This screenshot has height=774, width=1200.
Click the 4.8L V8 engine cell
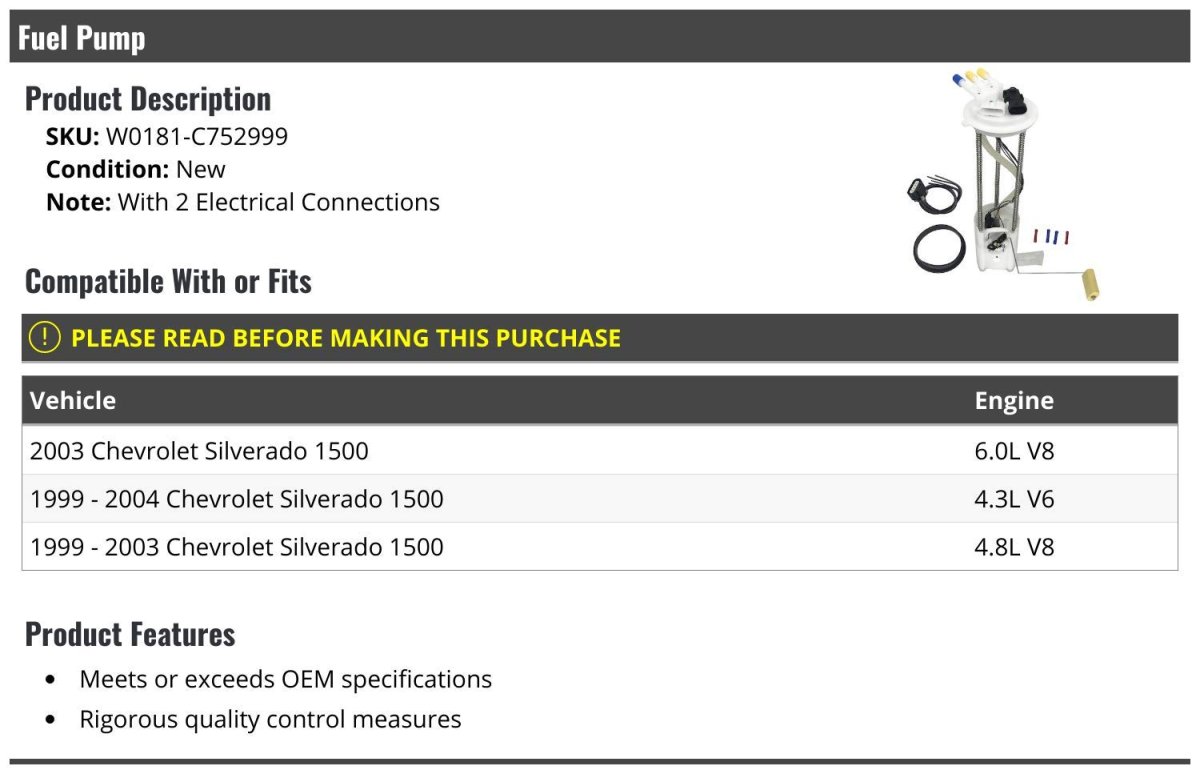[x=1014, y=547]
